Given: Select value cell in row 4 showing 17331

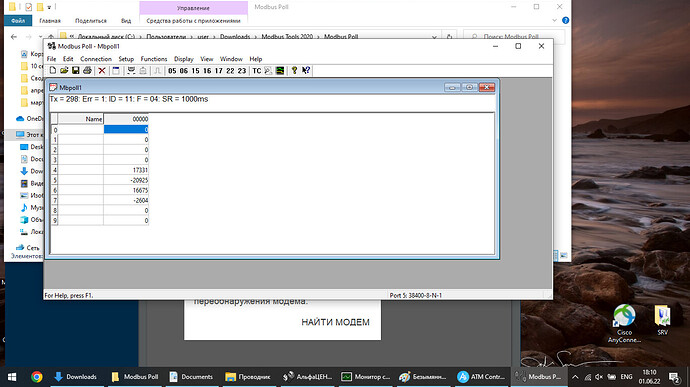Looking at the screenshot, I should click(x=126, y=170).
